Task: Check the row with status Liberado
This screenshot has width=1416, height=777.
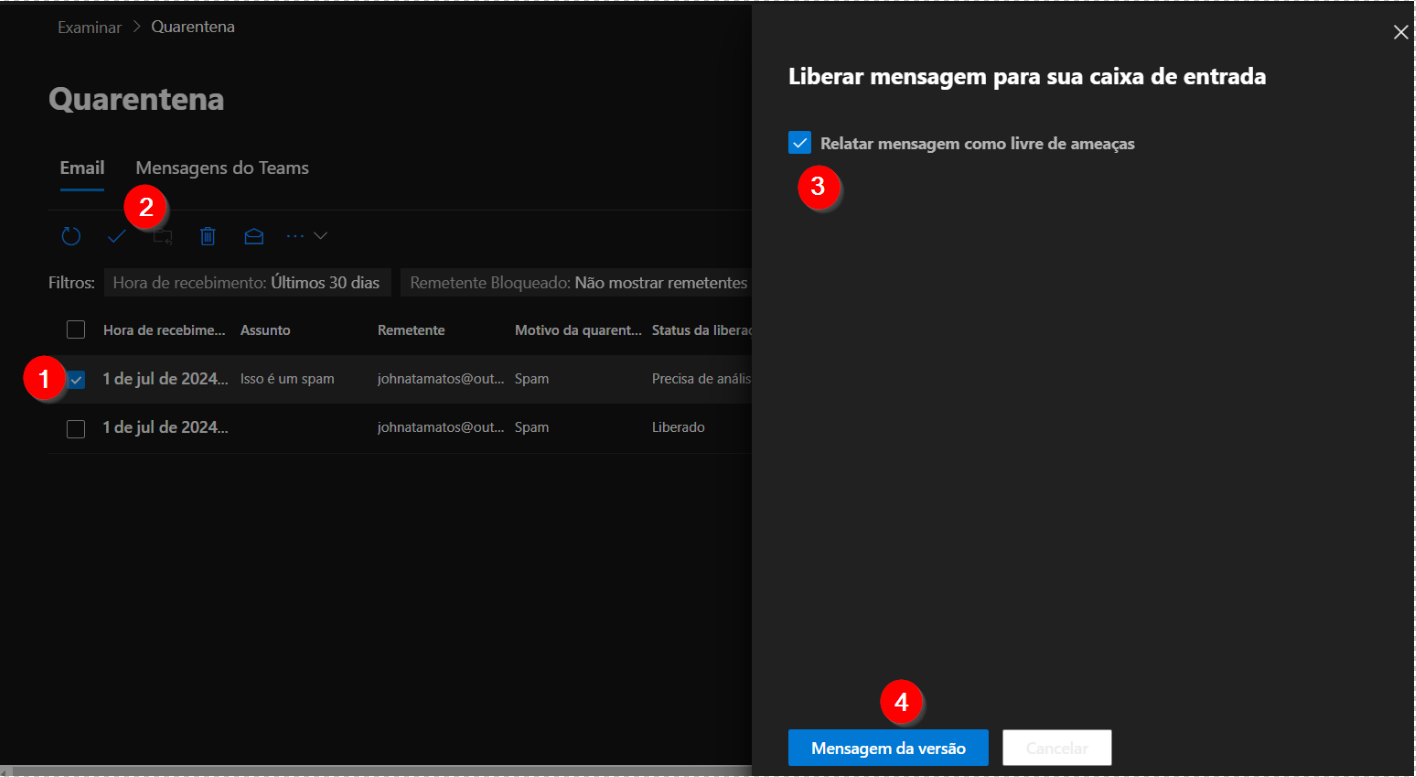Action: 76,429
